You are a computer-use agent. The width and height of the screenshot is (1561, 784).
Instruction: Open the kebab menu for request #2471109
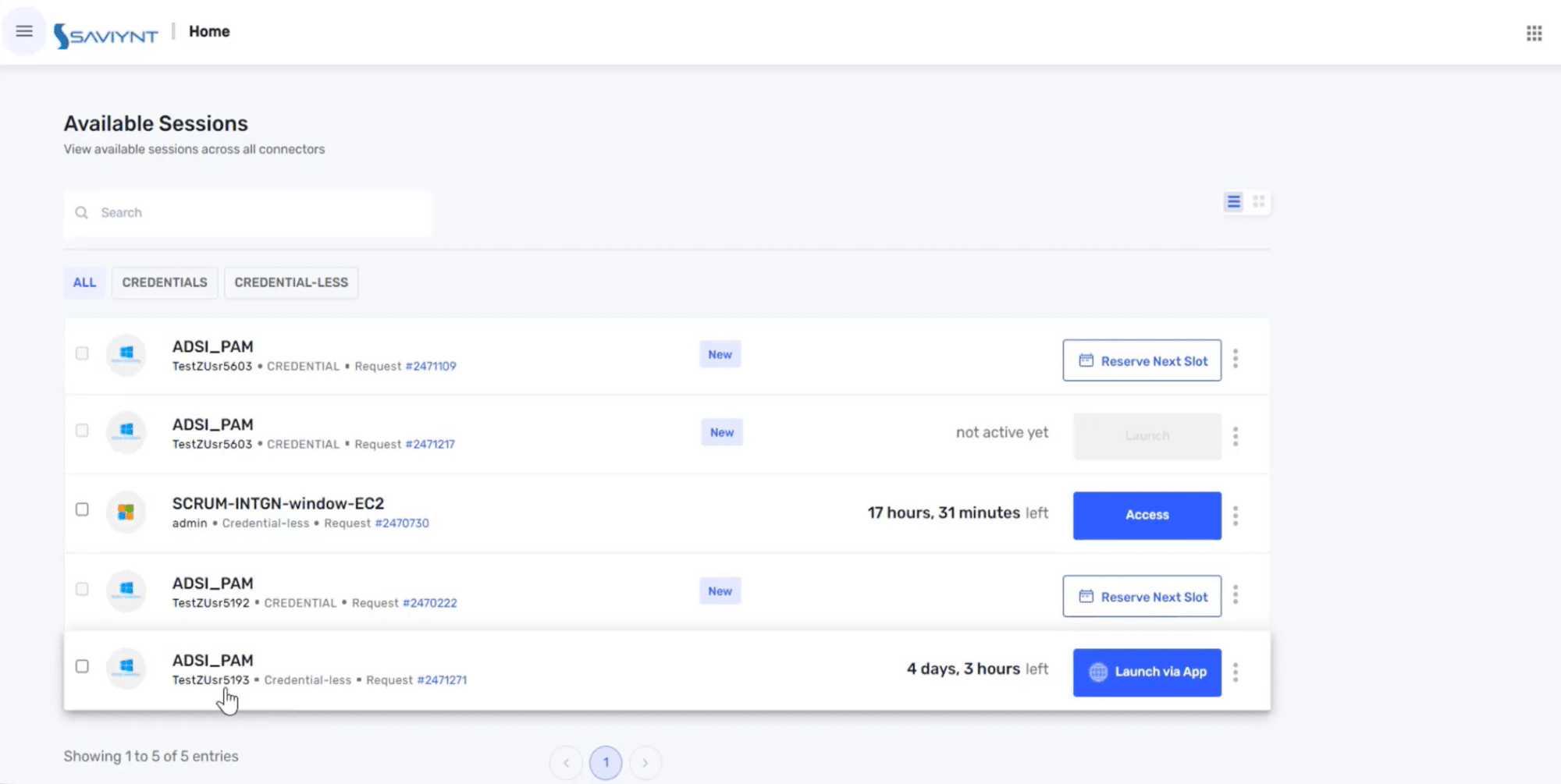pos(1236,359)
